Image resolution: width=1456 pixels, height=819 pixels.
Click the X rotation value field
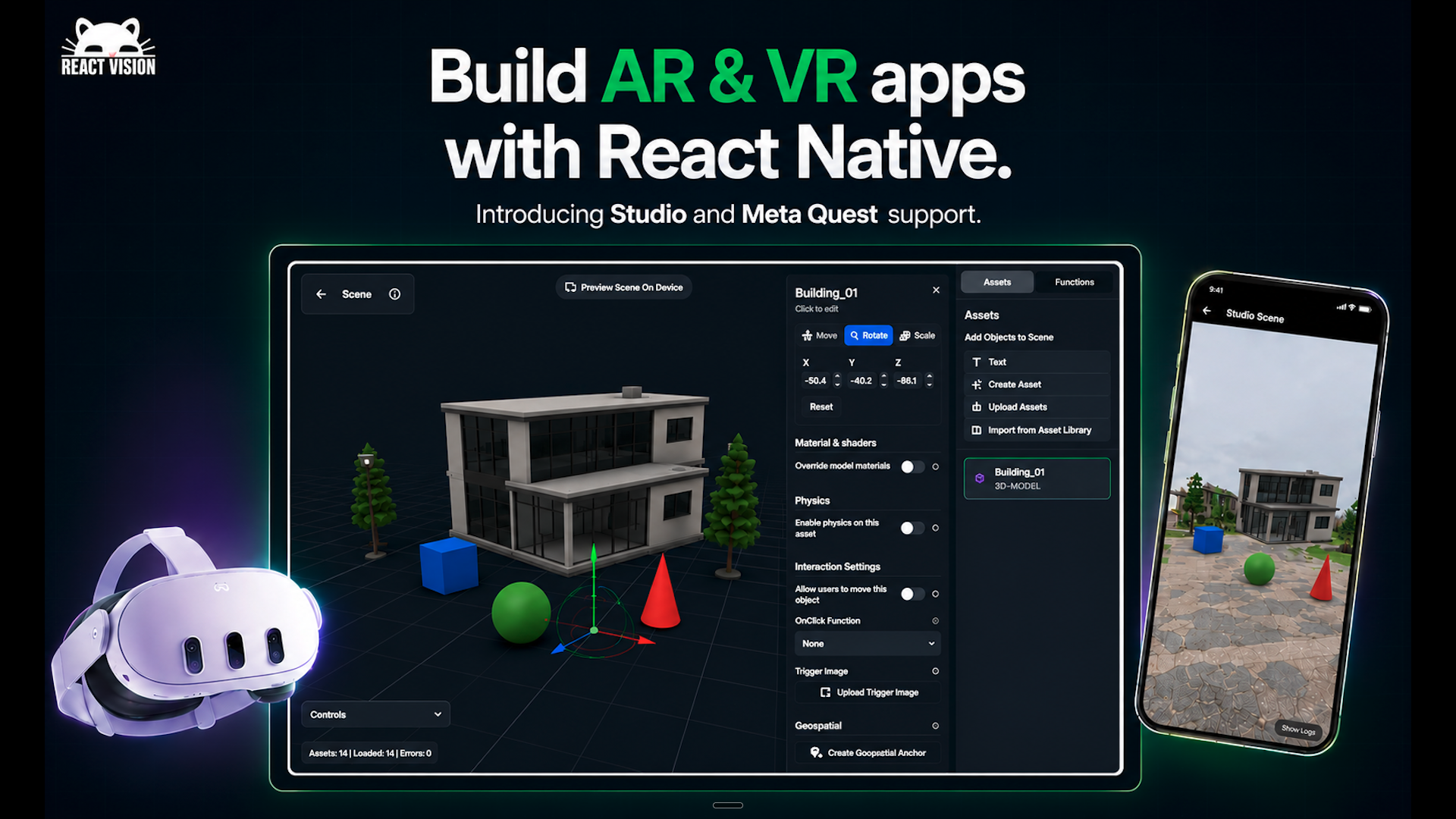(x=815, y=381)
